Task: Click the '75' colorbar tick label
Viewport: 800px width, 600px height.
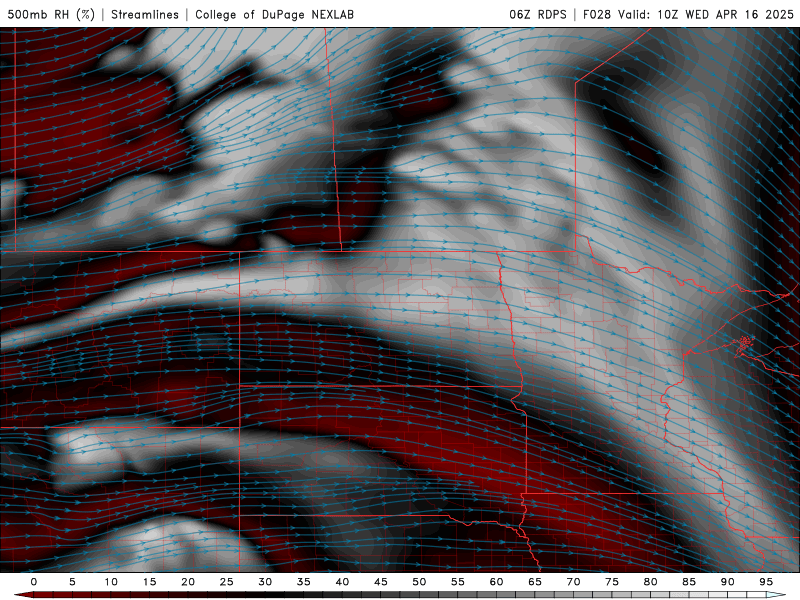Action: (x=612, y=582)
